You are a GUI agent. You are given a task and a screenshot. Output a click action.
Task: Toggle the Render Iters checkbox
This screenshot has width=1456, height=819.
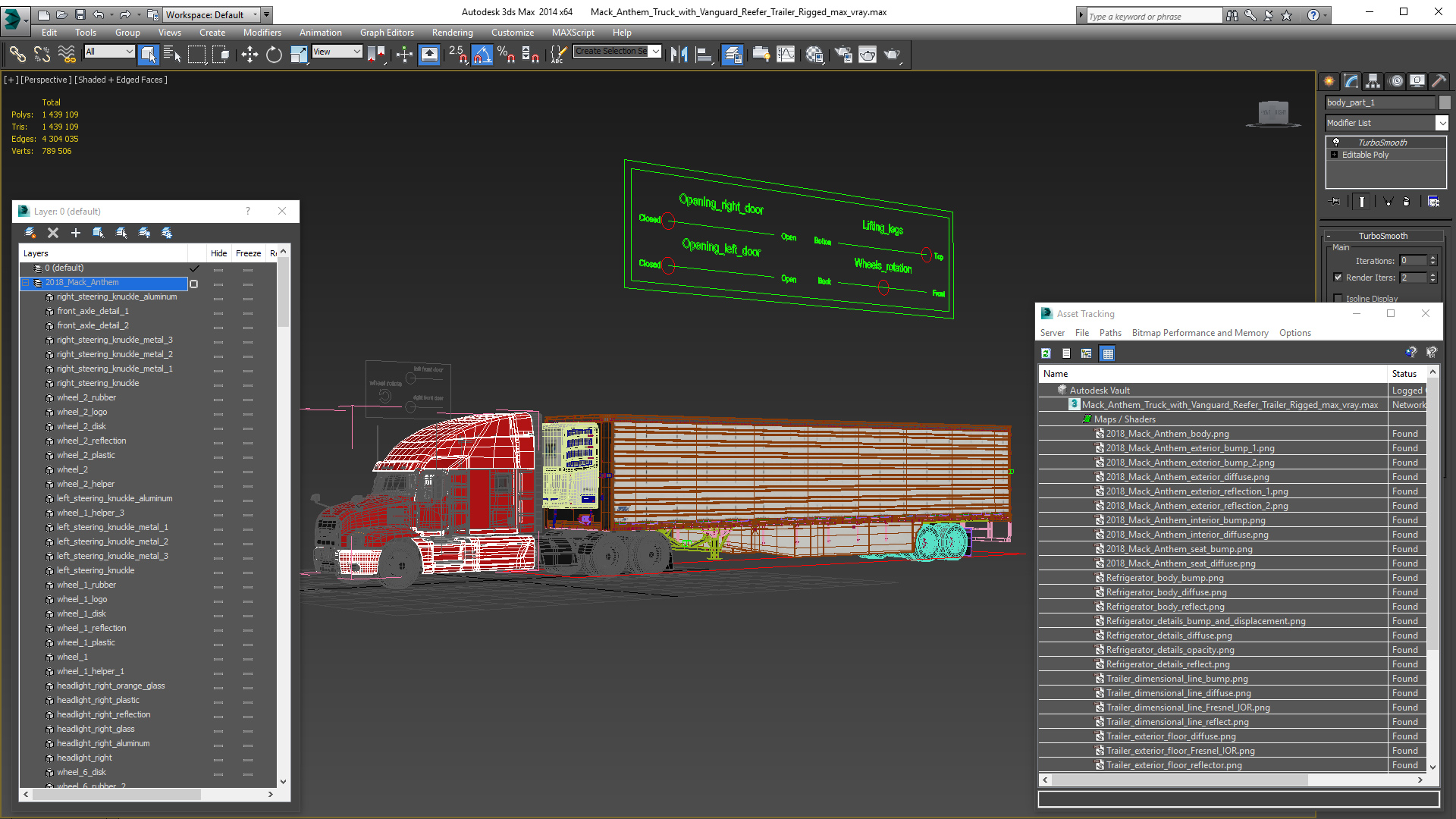pos(1338,278)
